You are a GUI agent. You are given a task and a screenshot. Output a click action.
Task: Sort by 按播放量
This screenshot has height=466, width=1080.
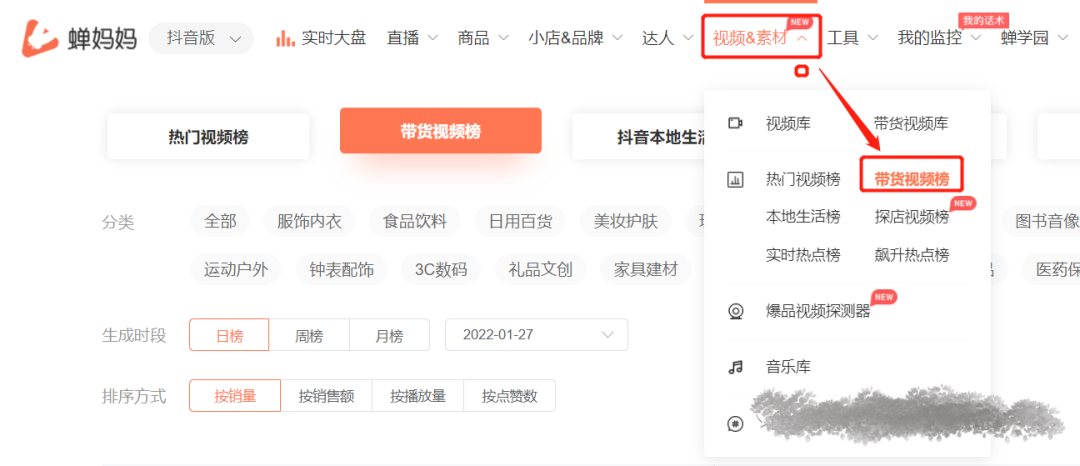pos(418,396)
